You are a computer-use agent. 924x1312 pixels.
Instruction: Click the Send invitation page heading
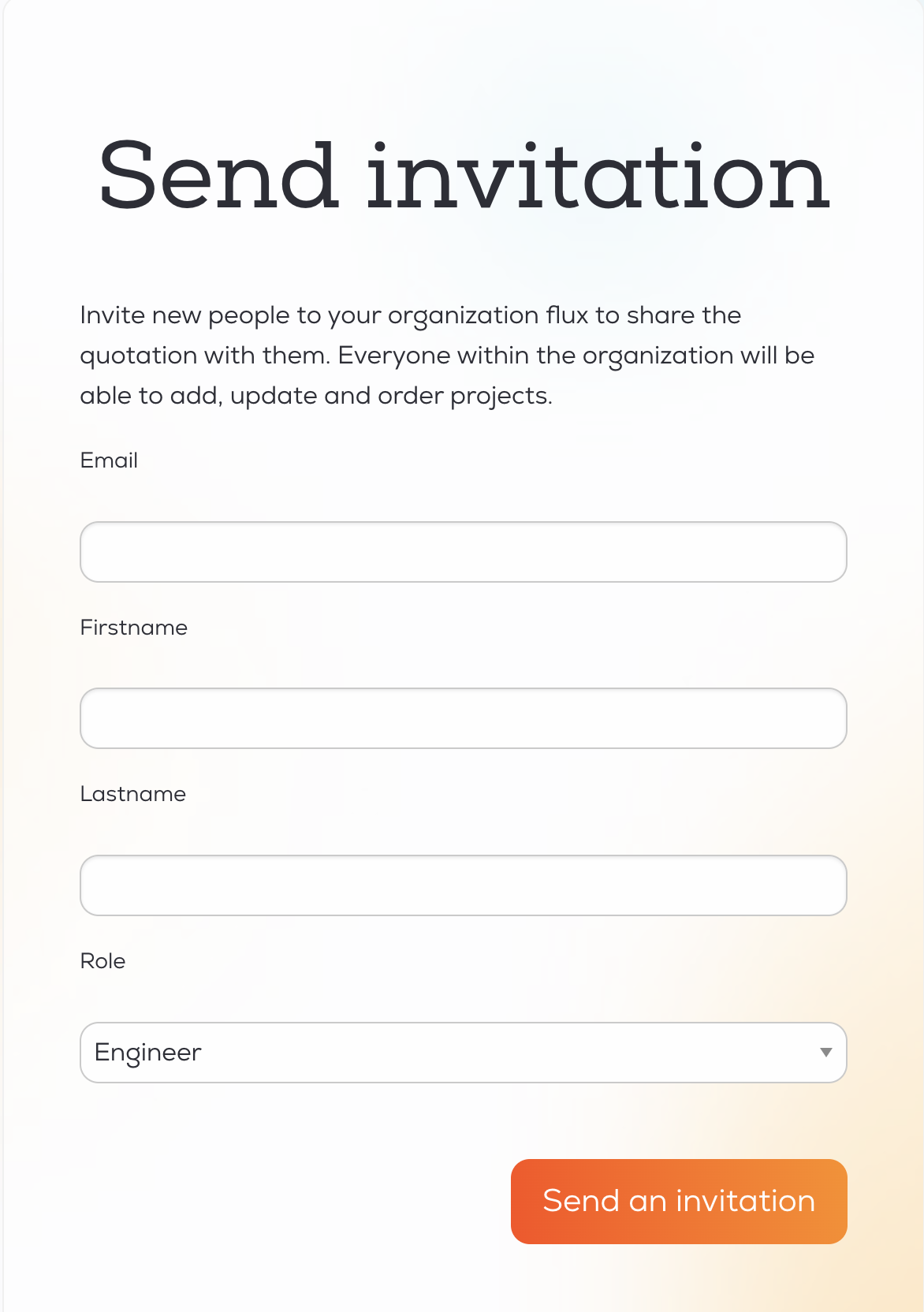[463, 177]
